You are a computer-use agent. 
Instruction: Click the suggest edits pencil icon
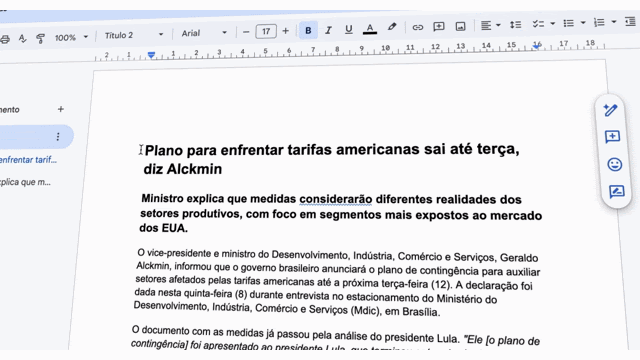[611, 110]
